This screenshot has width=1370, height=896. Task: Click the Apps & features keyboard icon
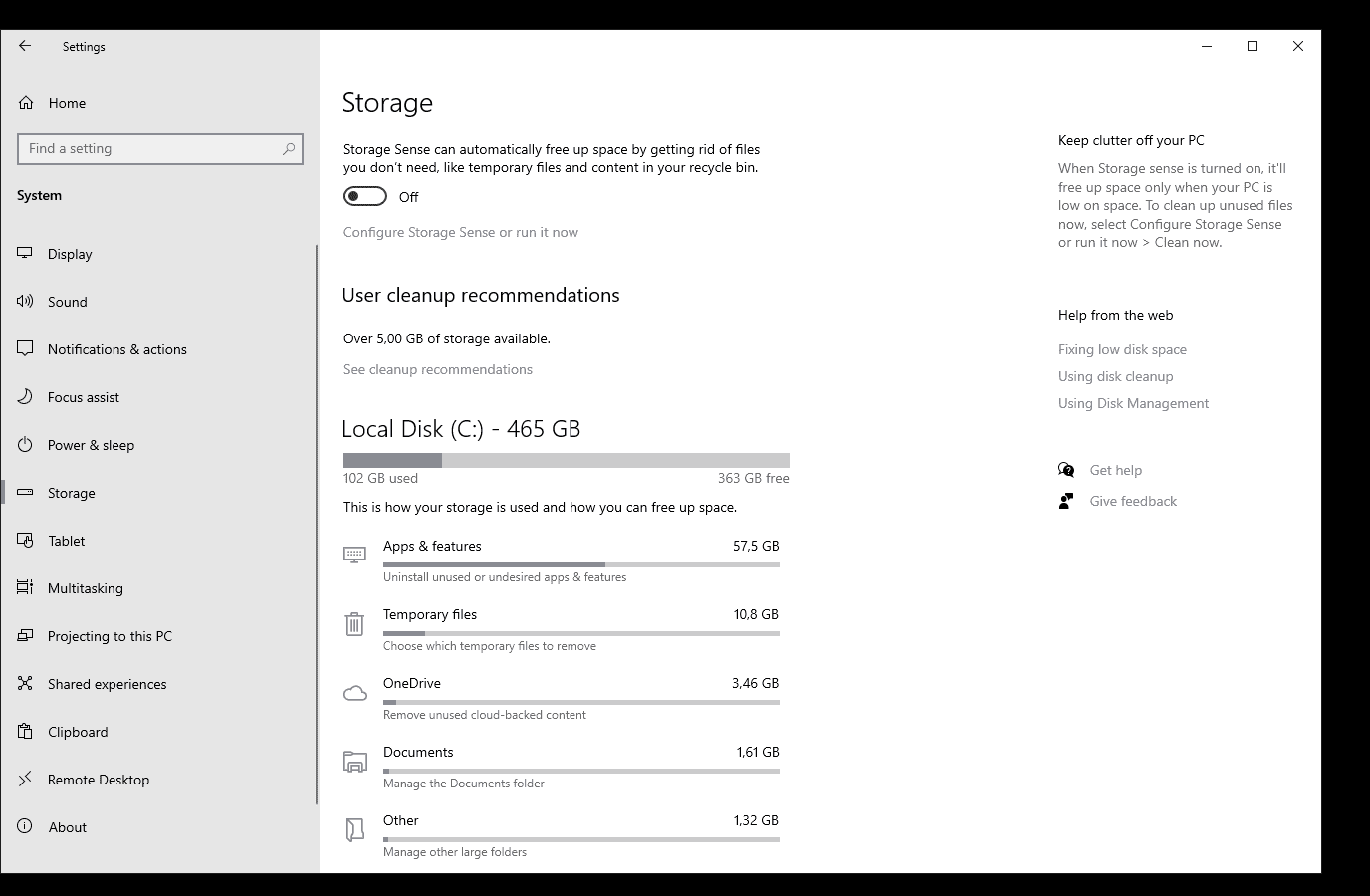[354, 555]
